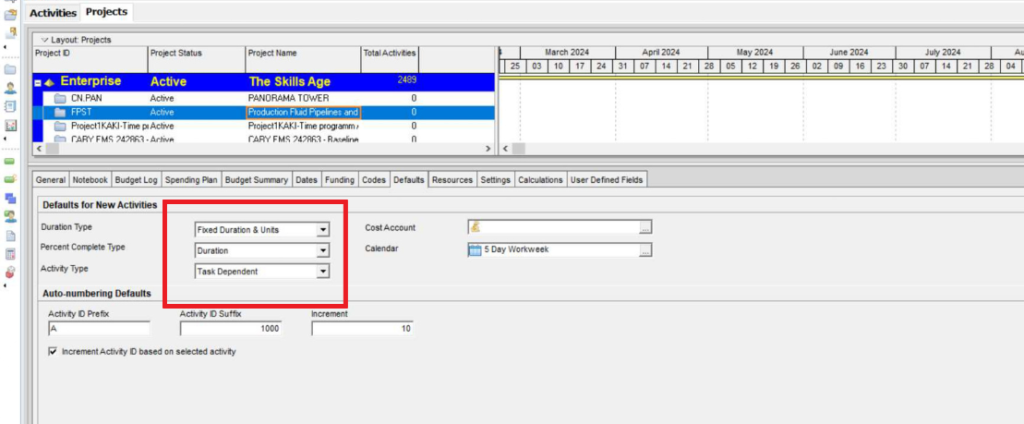Image resolution: width=1024 pixels, height=424 pixels.
Task: Click the red risk icon in left toolbar
Action: pos(10,272)
